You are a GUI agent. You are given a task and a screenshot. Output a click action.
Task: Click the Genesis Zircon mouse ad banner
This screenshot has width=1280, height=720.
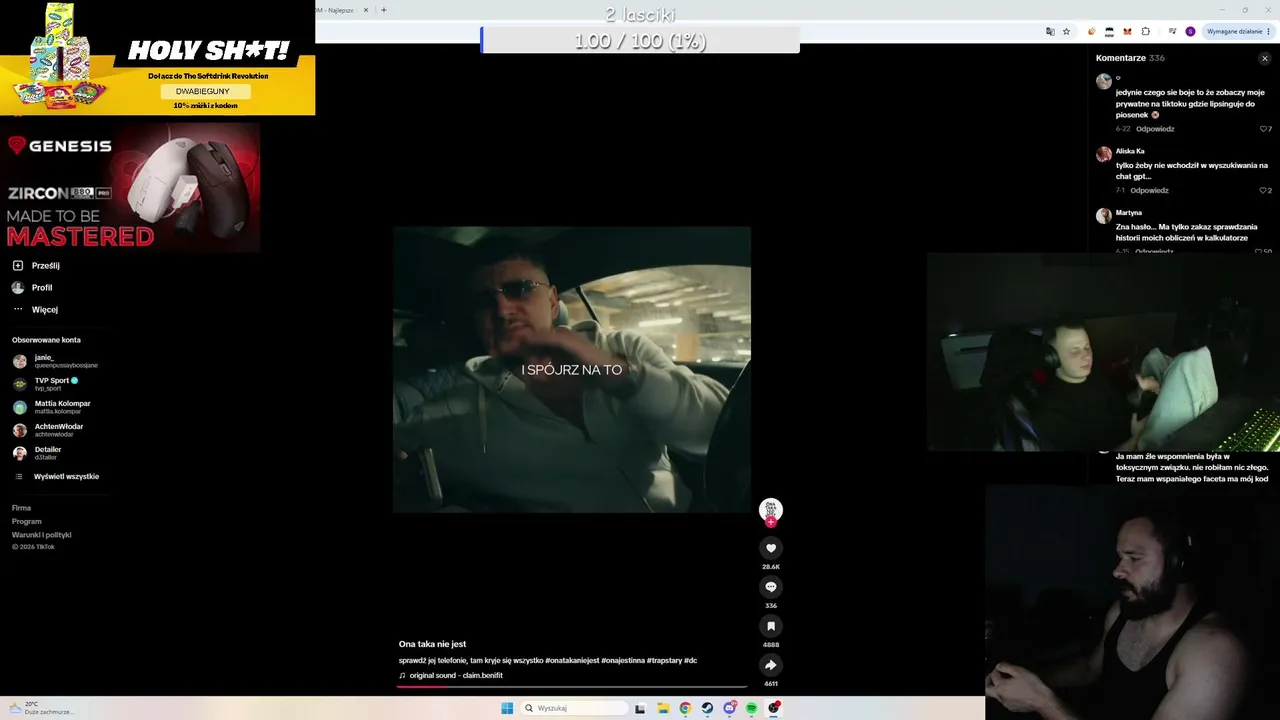(x=130, y=188)
